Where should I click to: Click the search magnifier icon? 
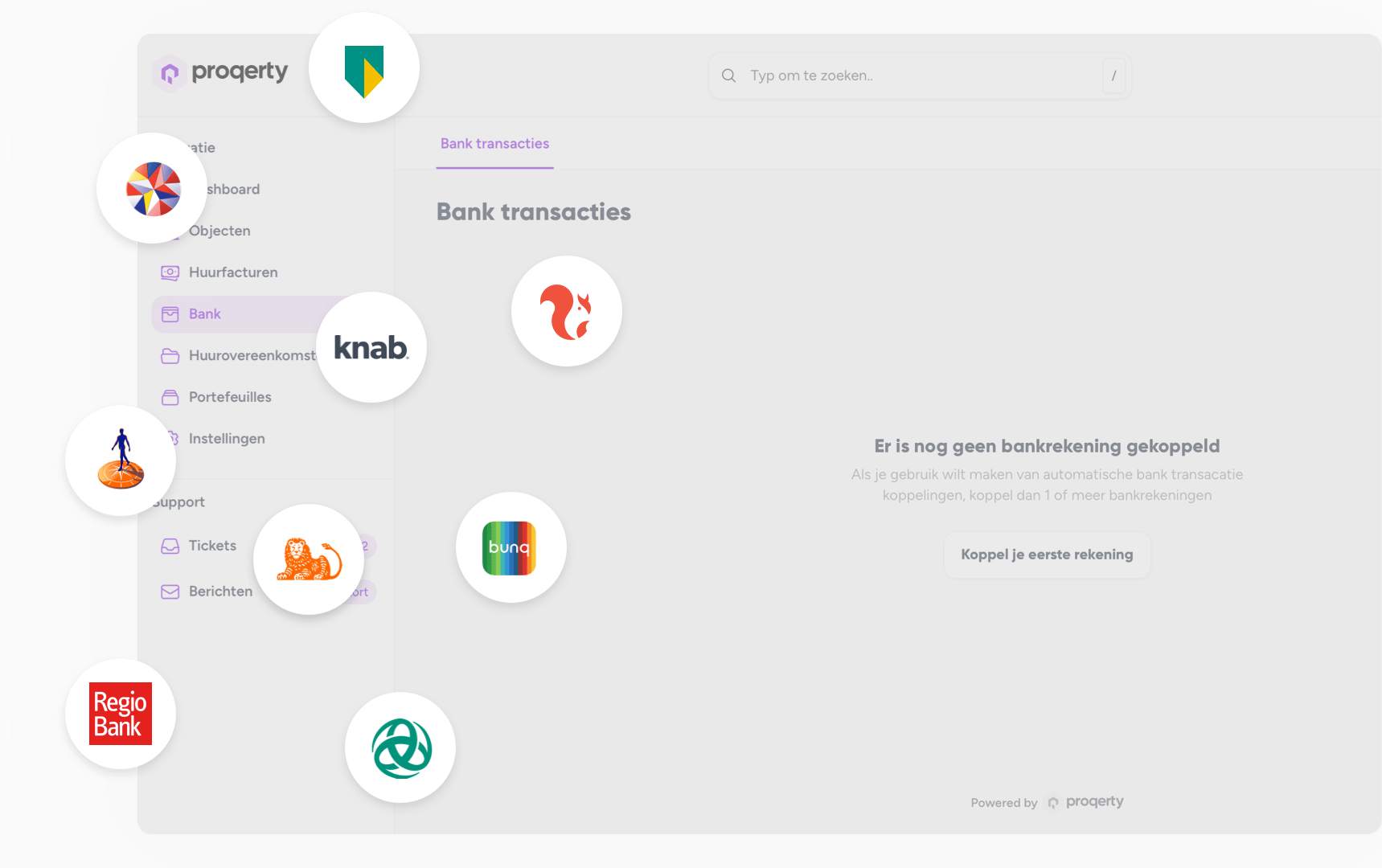pos(729,76)
